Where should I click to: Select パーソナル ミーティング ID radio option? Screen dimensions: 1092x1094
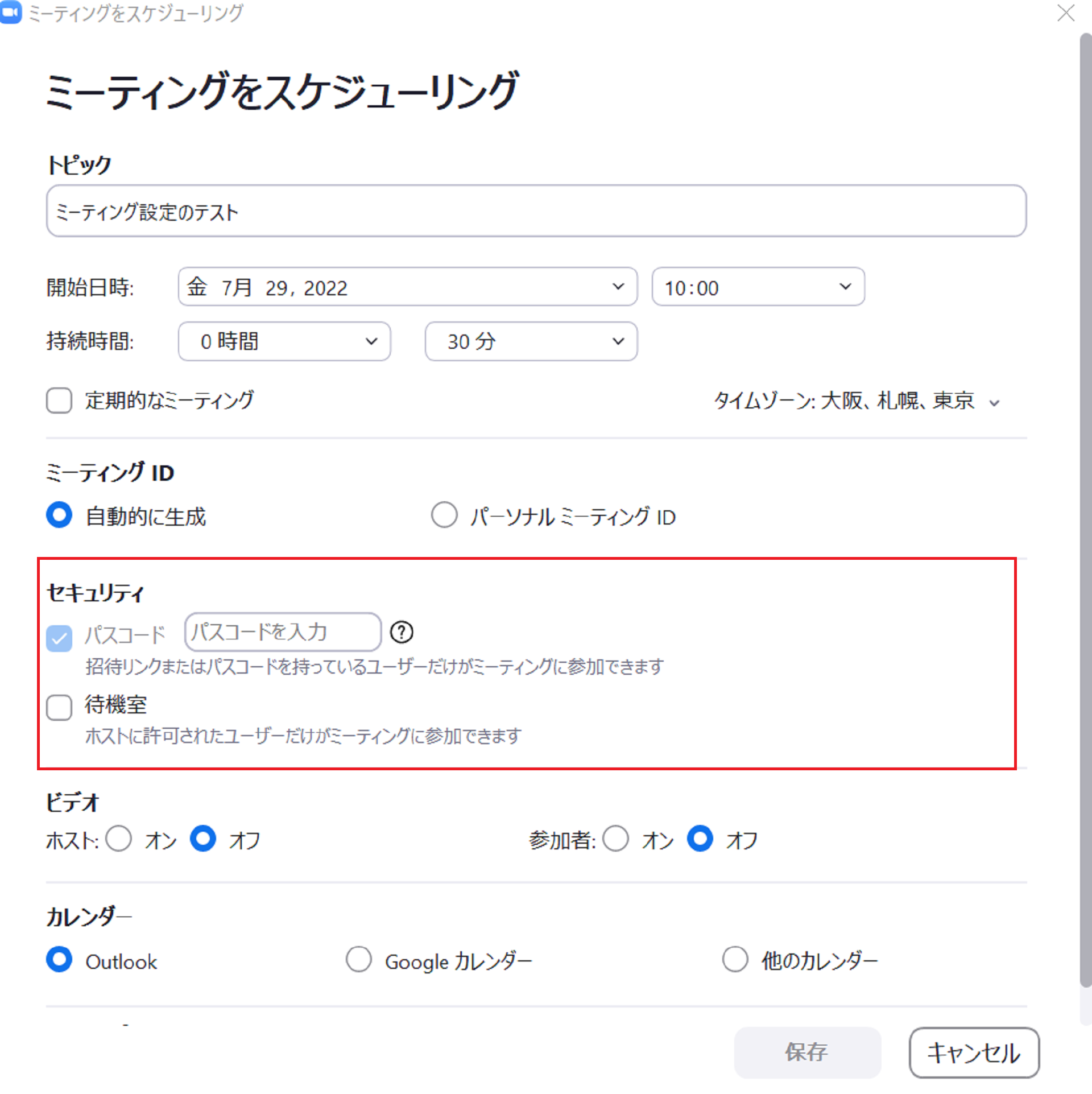tap(444, 515)
